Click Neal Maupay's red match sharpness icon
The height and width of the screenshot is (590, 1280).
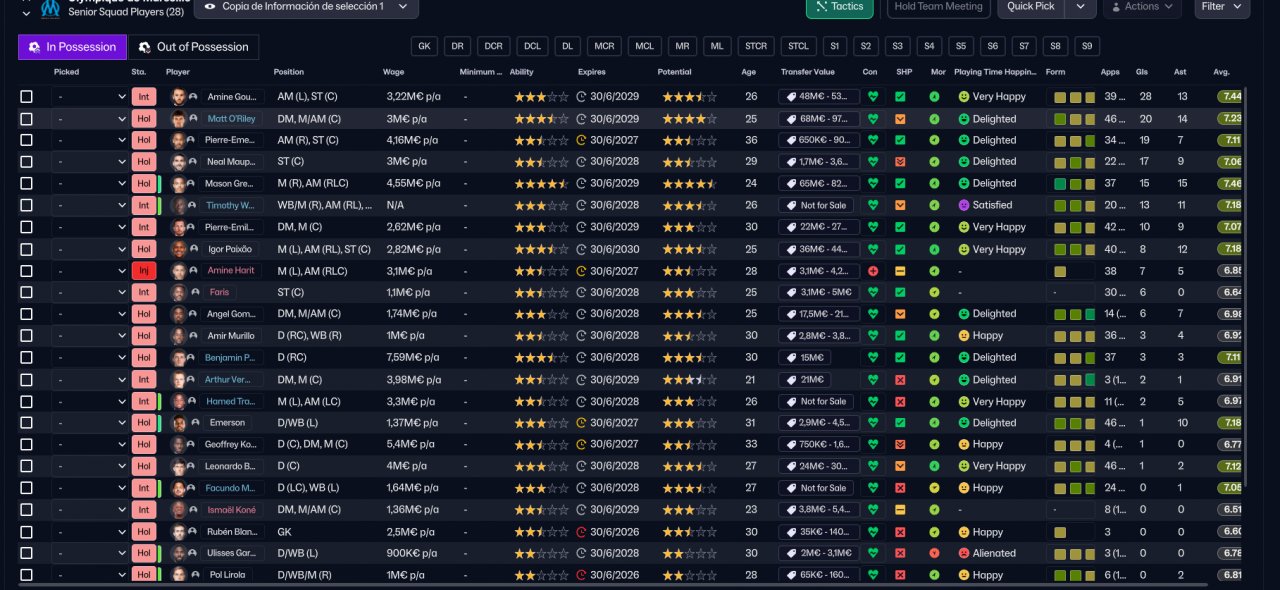[900, 162]
